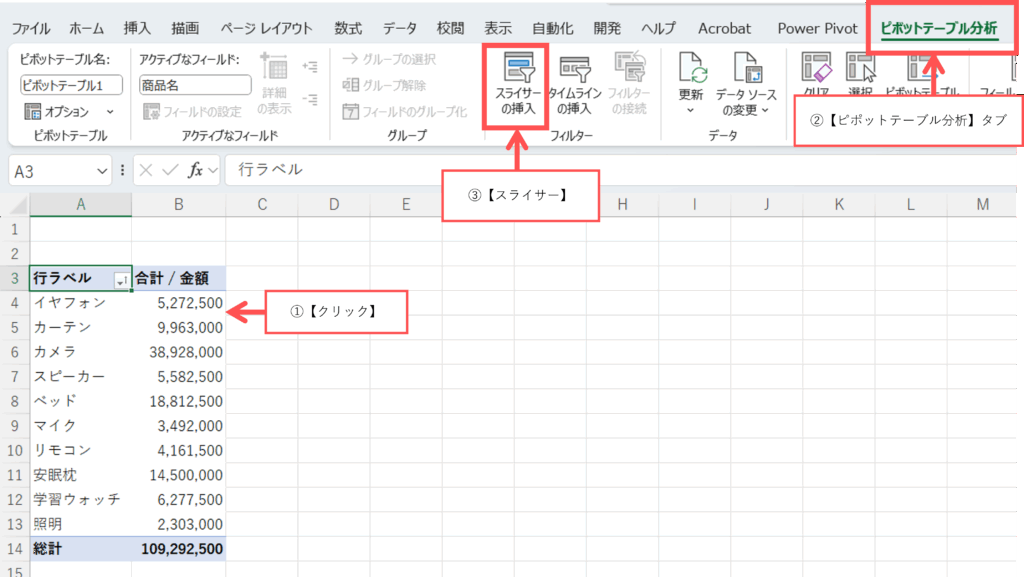This screenshot has height=577, width=1024.
Task: Click the Insert Timeline (タイムラインの挿入) icon
Action: pyautogui.click(x=573, y=70)
